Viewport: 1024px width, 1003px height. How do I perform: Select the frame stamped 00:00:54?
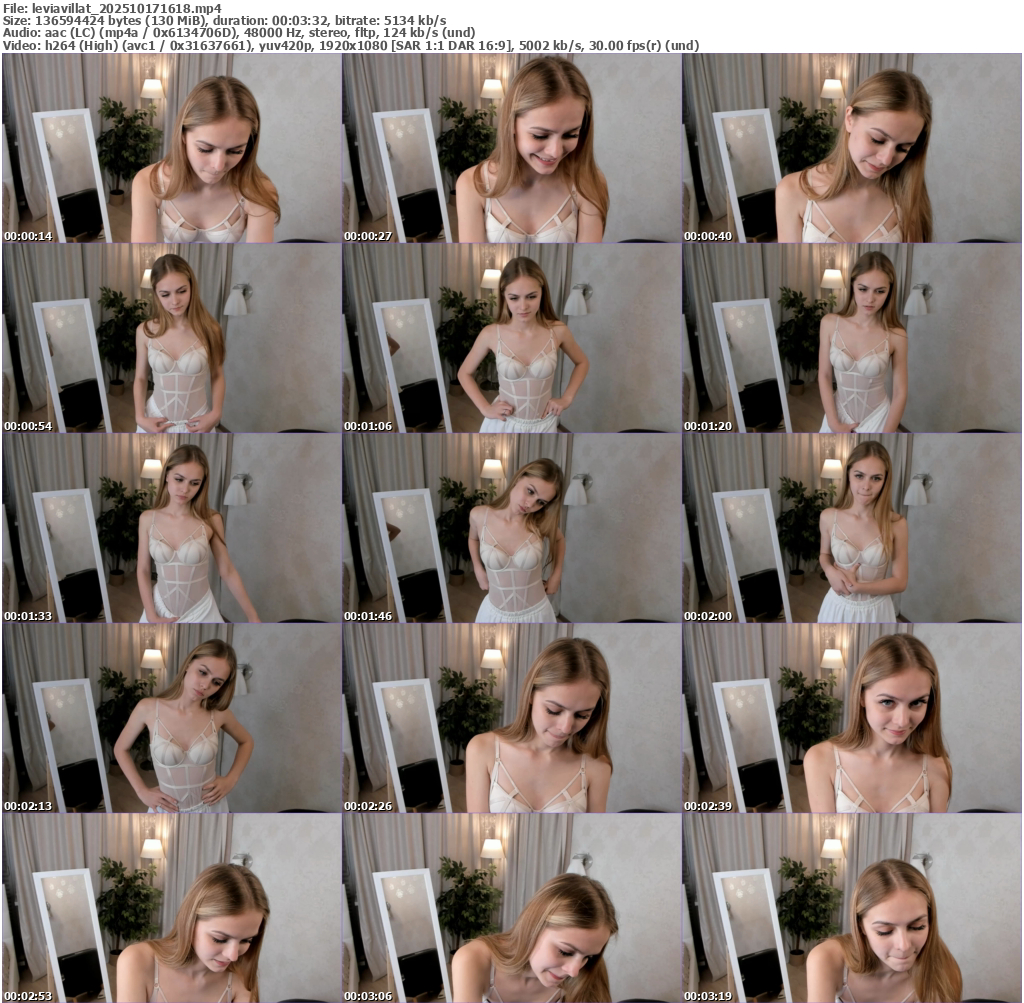tap(172, 338)
